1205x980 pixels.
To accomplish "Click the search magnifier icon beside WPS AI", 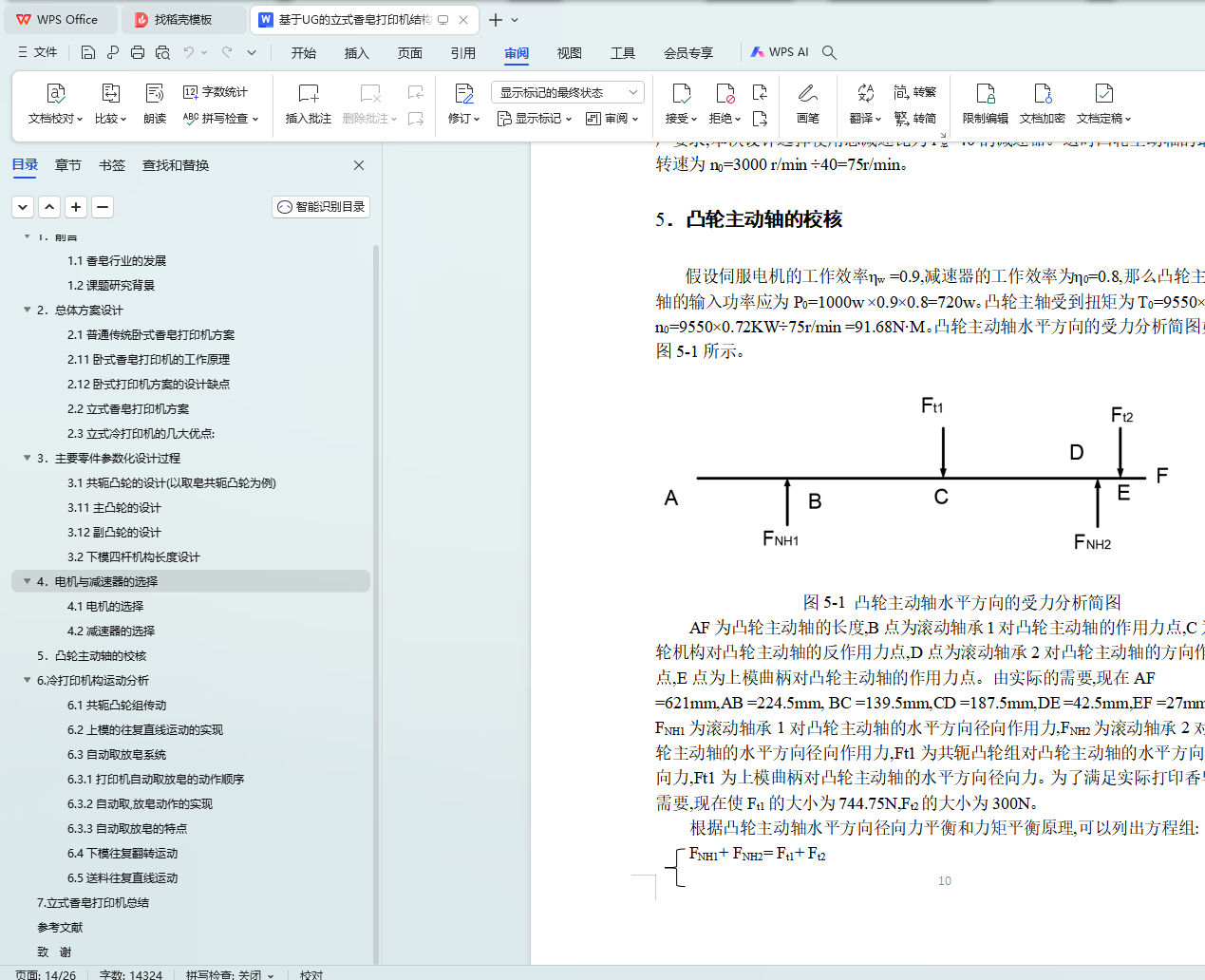I will [x=829, y=52].
